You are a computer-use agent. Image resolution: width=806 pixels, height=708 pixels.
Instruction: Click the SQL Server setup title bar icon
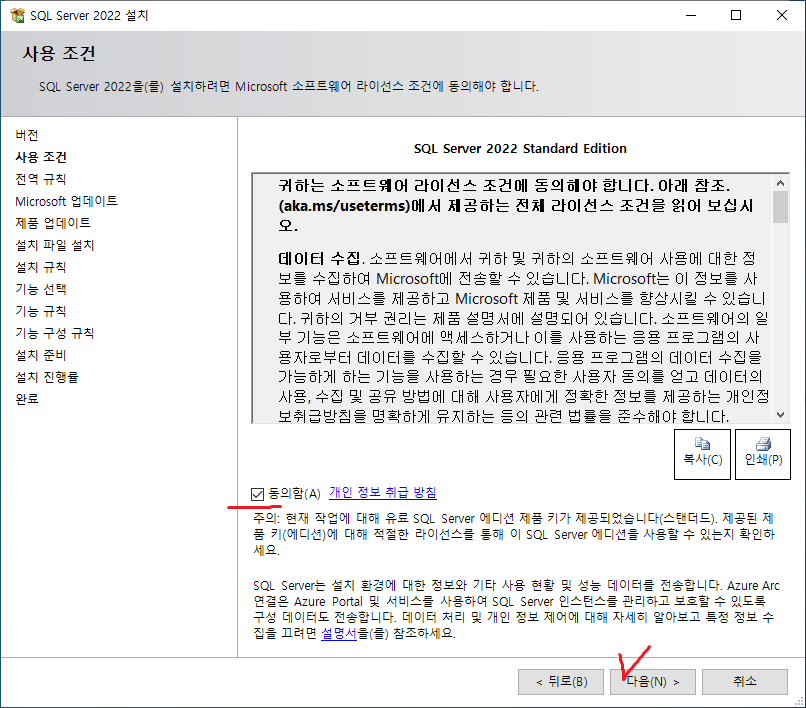coord(17,15)
